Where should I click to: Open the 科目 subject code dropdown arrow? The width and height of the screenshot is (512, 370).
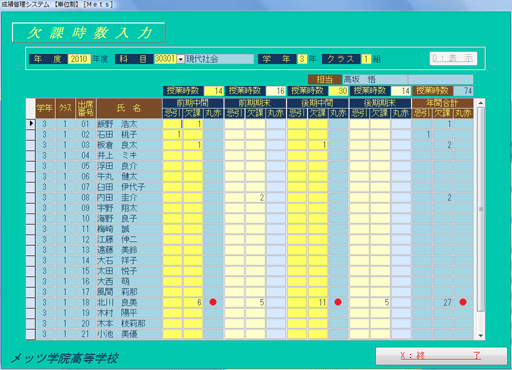pyautogui.click(x=180, y=59)
